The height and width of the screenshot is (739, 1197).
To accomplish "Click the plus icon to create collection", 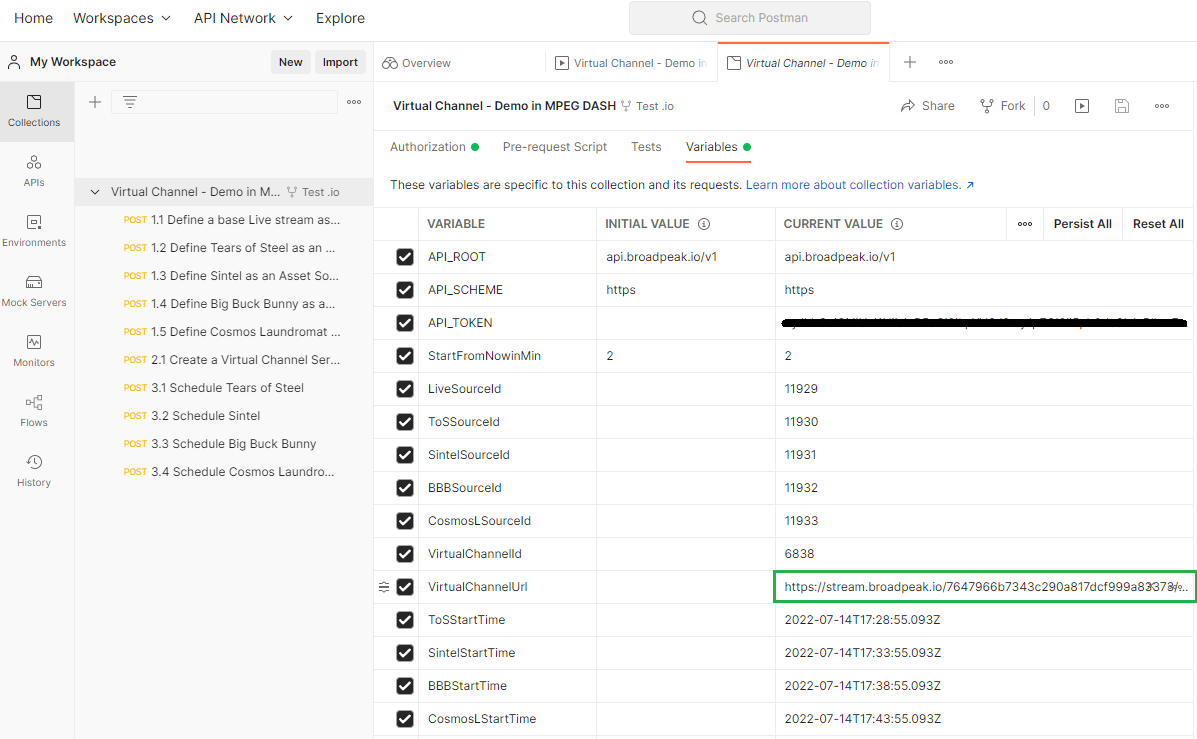I will (x=95, y=102).
